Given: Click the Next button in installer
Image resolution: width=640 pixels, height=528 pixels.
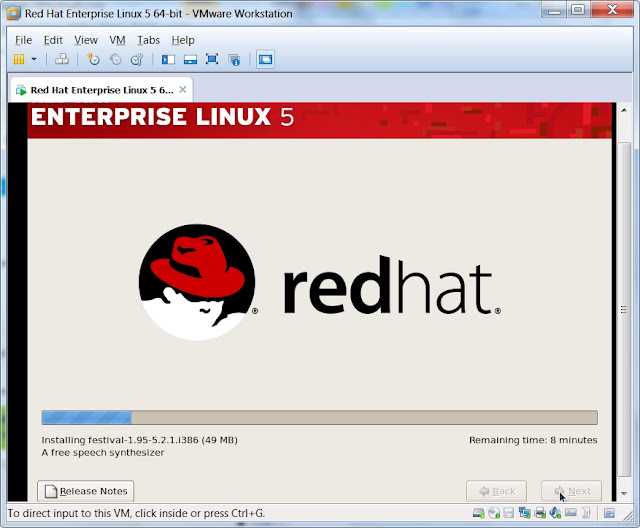Looking at the screenshot, I should (571, 491).
